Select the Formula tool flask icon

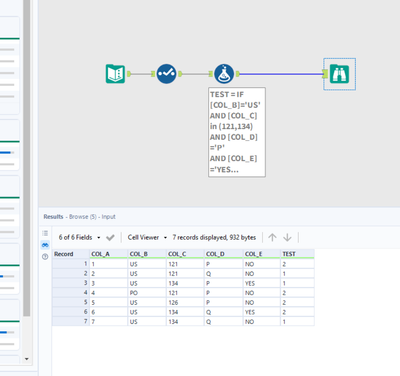(x=224, y=74)
